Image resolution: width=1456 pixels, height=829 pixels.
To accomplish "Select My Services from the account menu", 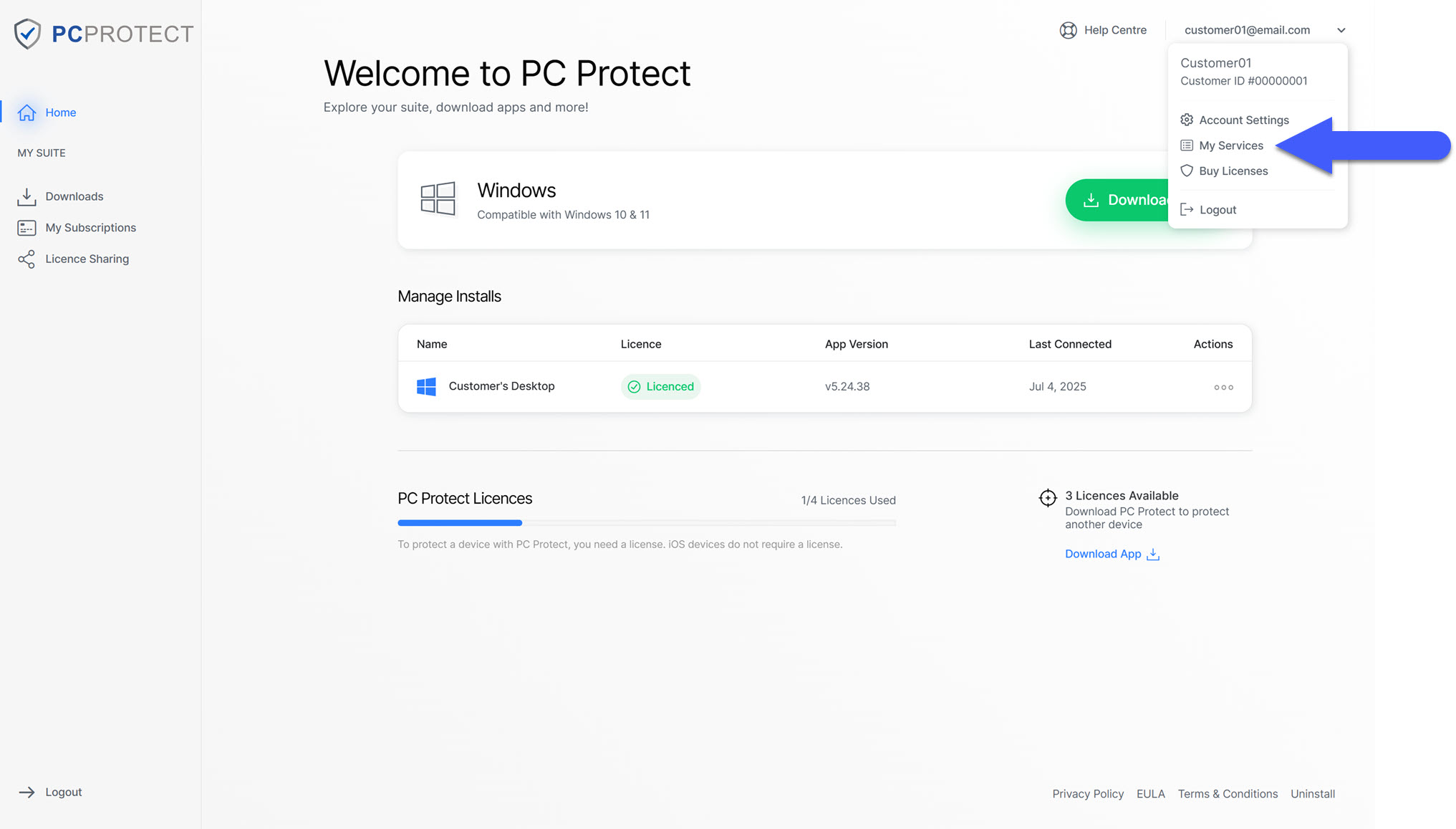I will point(1222,145).
